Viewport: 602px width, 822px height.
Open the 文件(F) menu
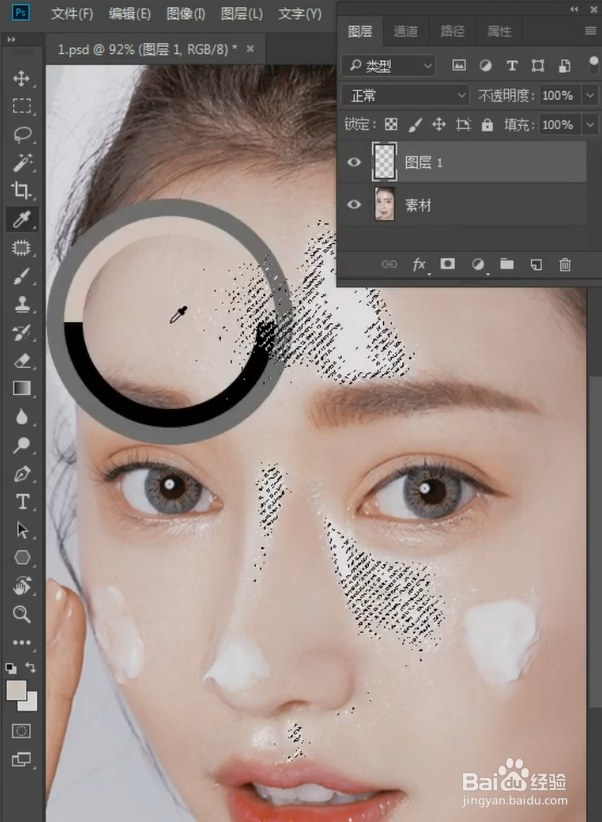[x=72, y=14]
